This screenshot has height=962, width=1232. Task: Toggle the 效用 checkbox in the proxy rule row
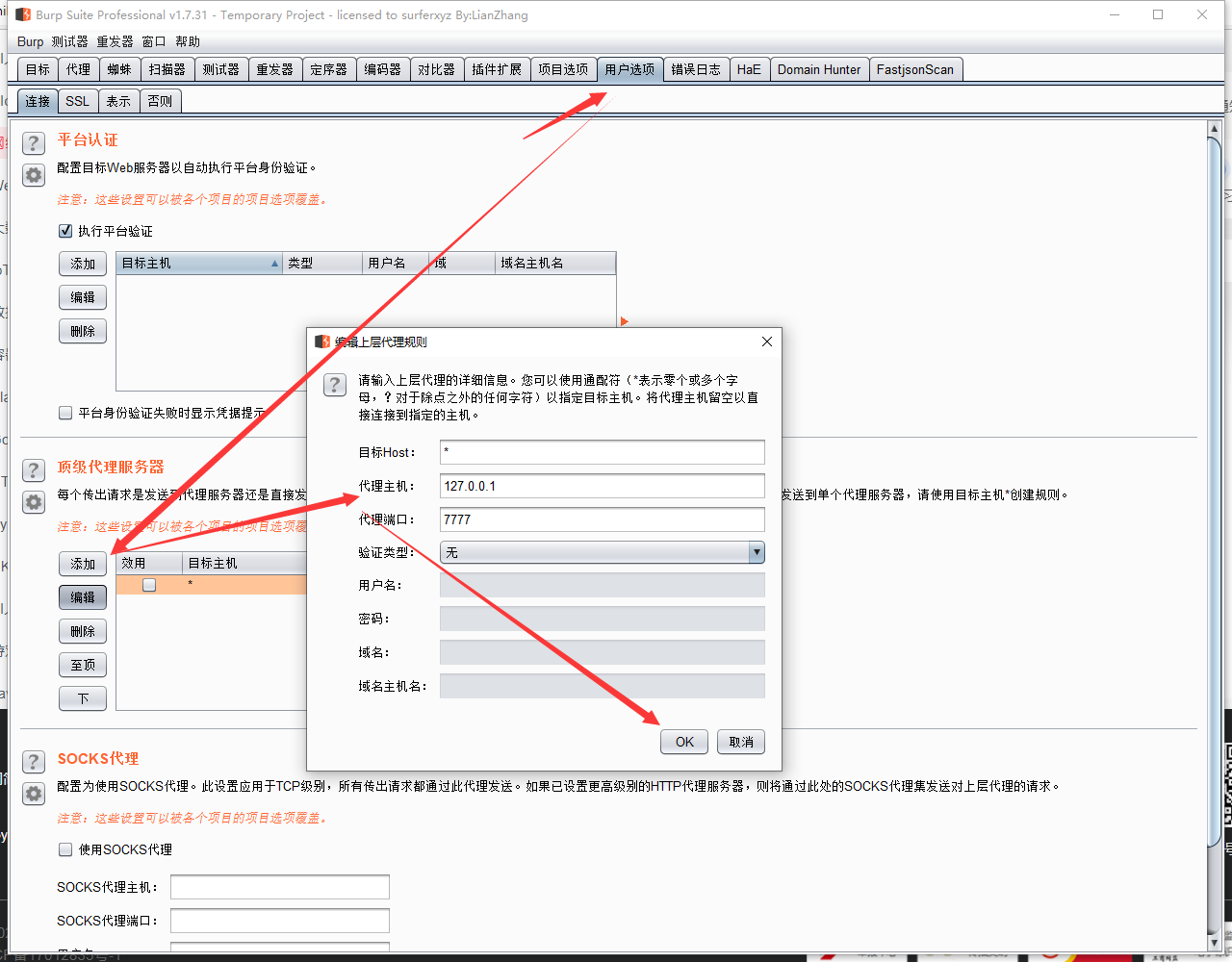click(x=149, y=585)
